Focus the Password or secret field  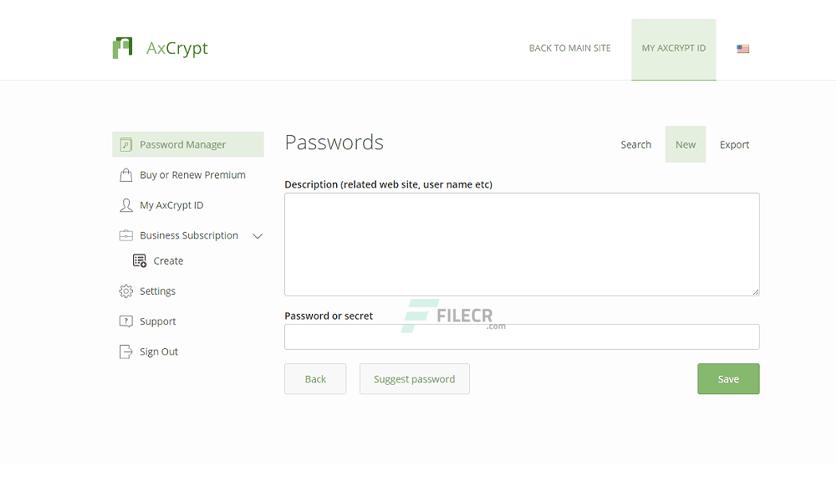[521, 337]
